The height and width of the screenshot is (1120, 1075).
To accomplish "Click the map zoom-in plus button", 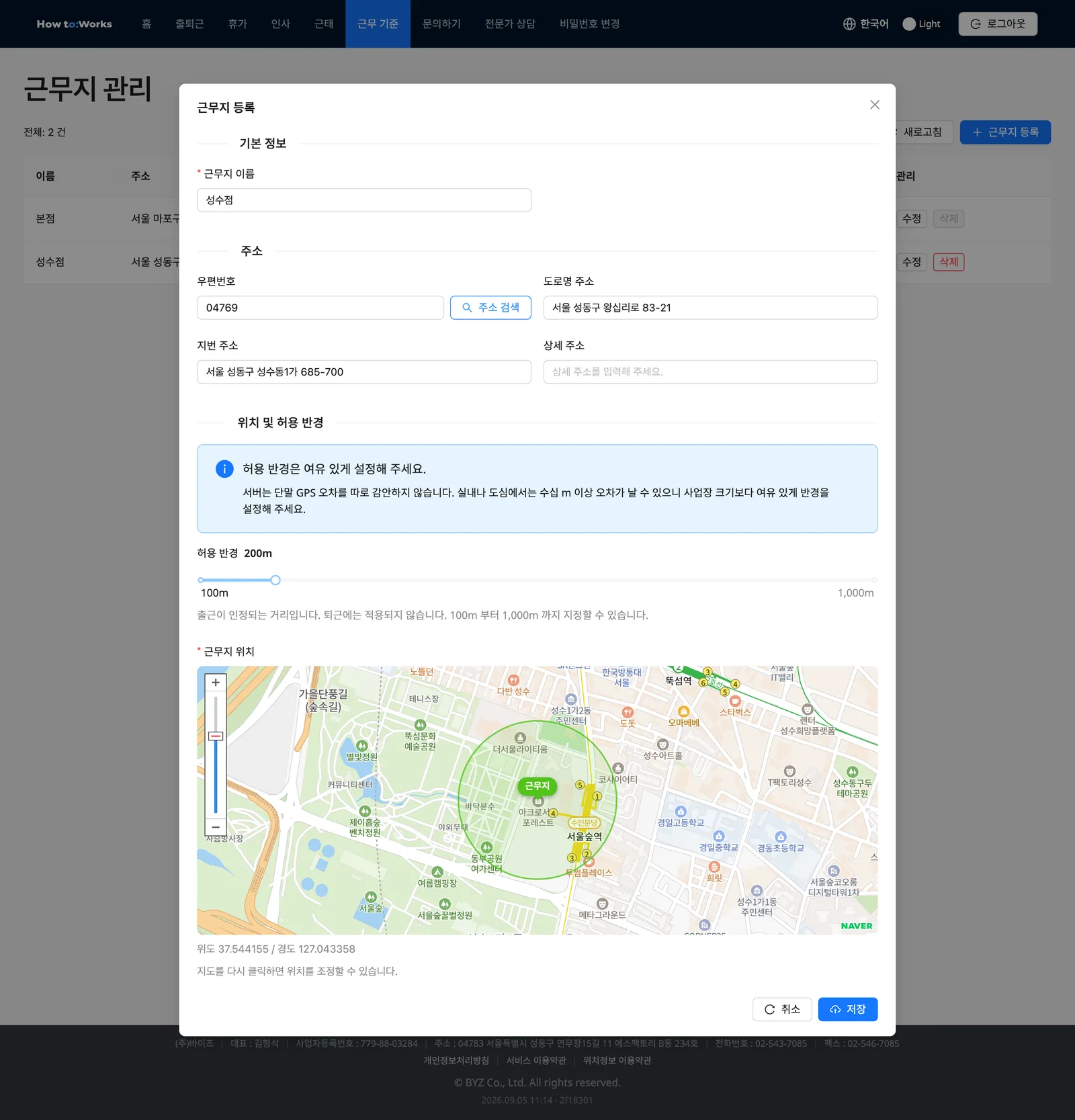I will [x=216, y=683].
